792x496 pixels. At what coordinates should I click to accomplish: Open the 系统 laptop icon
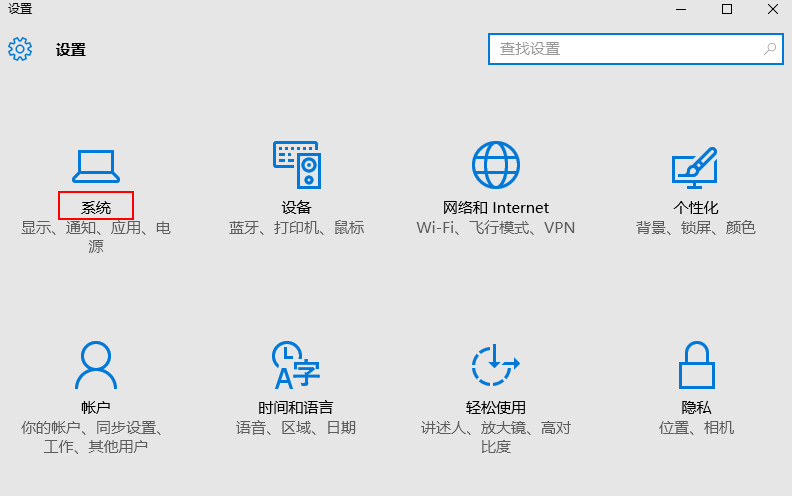[96, 166]
